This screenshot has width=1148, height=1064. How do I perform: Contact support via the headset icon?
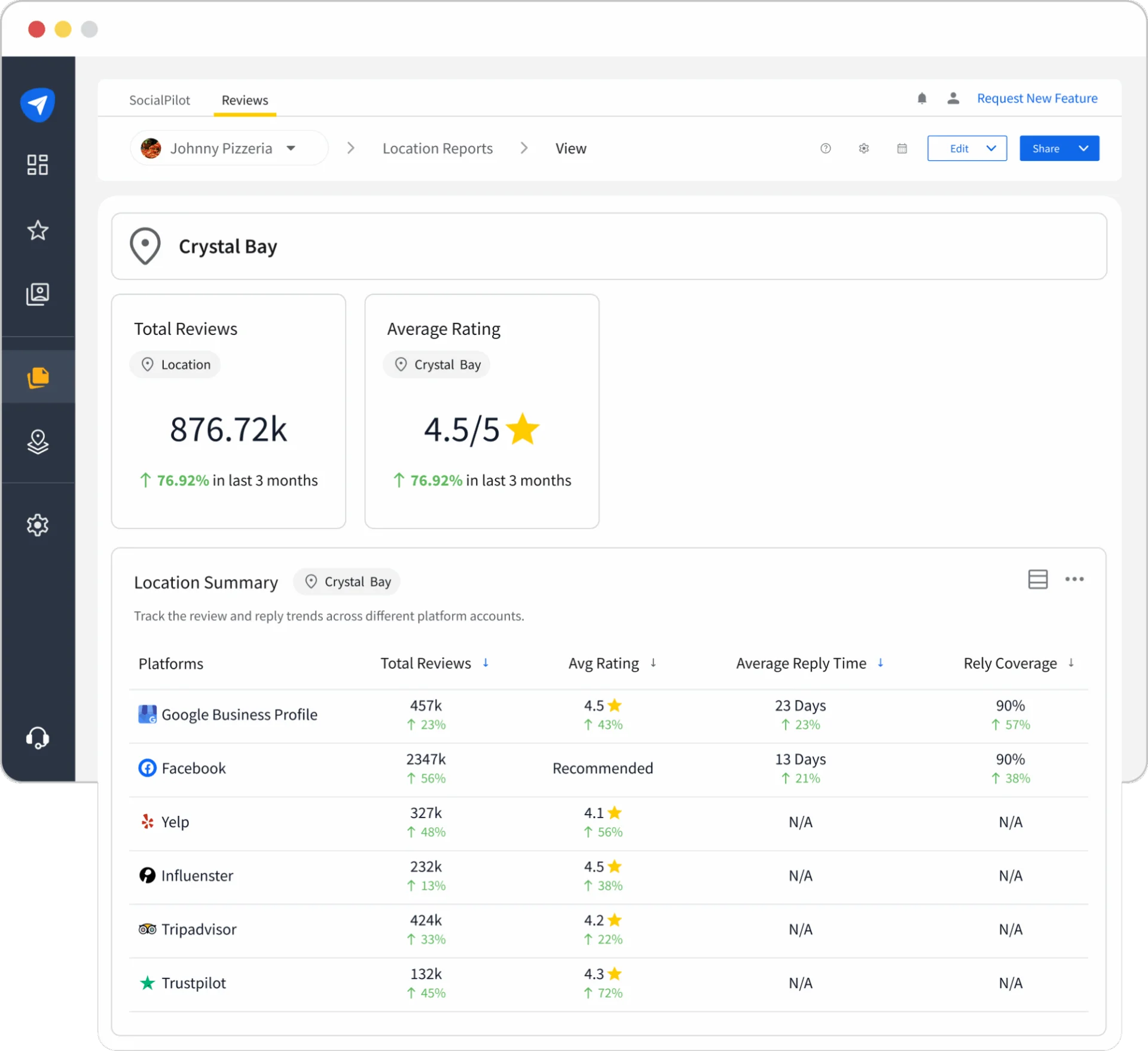pos(38,737)
